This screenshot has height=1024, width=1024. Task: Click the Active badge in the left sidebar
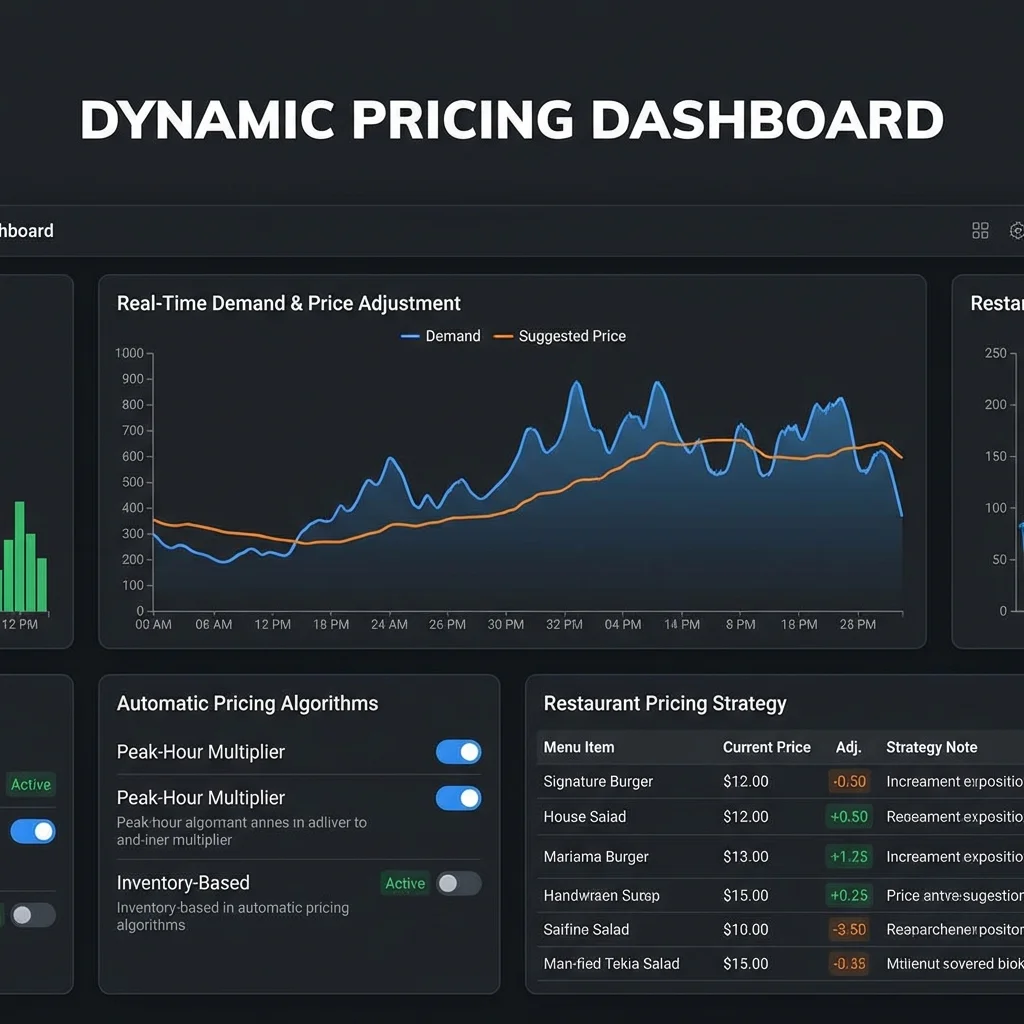30,785
